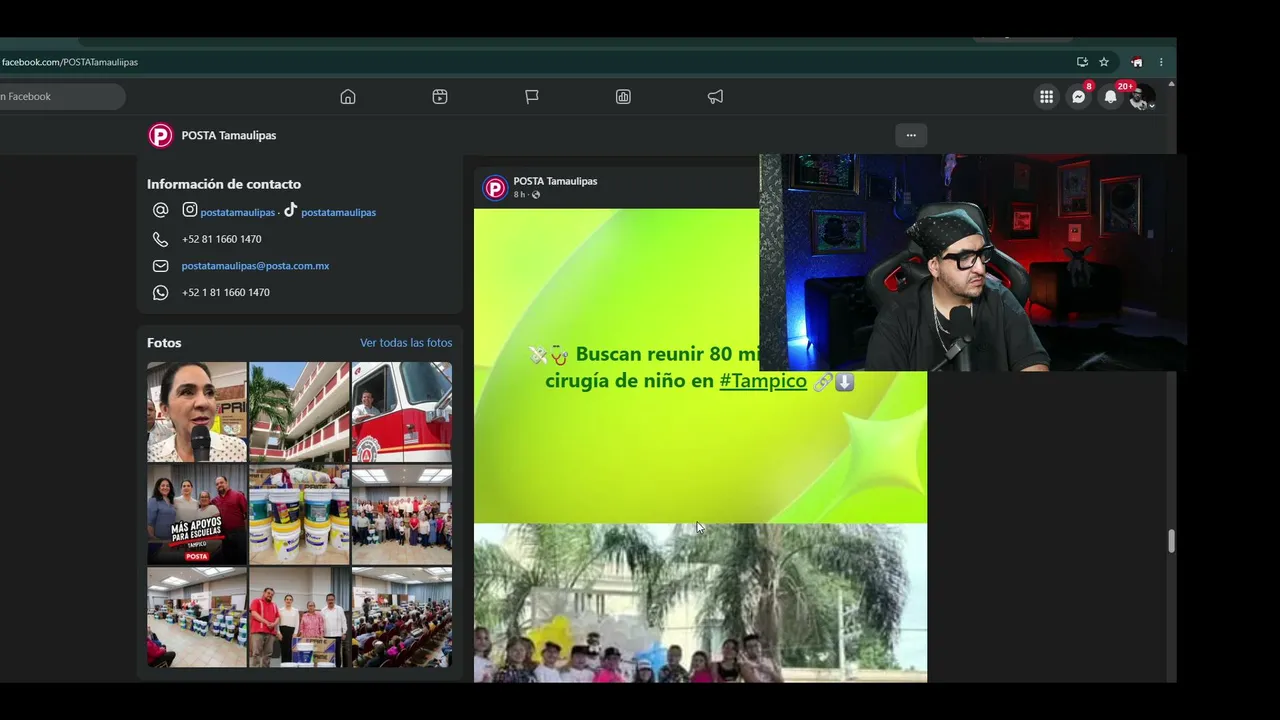Open group photo in room with ceiling lights

(x=402, y=515)
